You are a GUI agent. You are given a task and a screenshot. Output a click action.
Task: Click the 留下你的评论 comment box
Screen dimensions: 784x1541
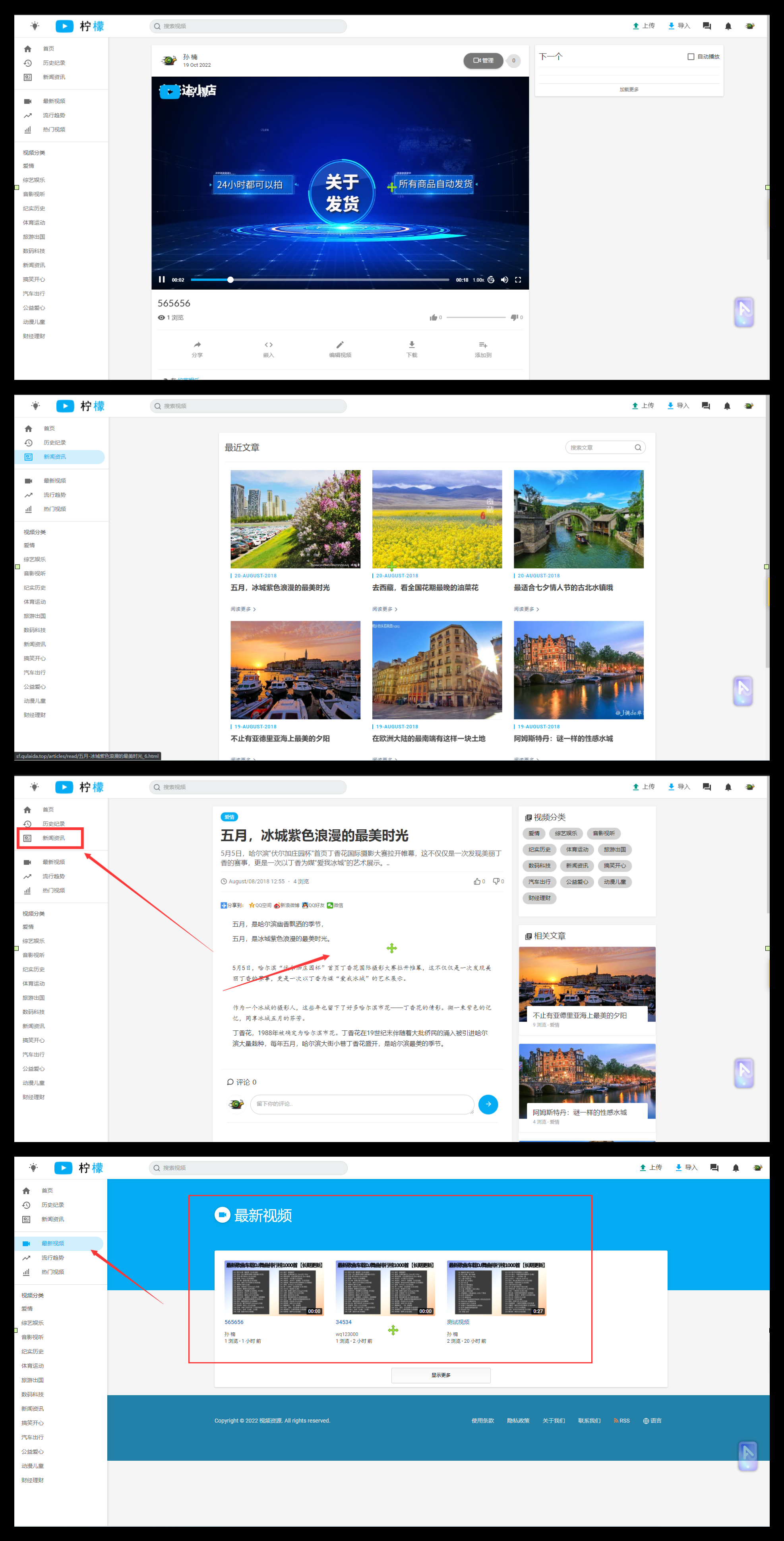[x=362, y=1104]
